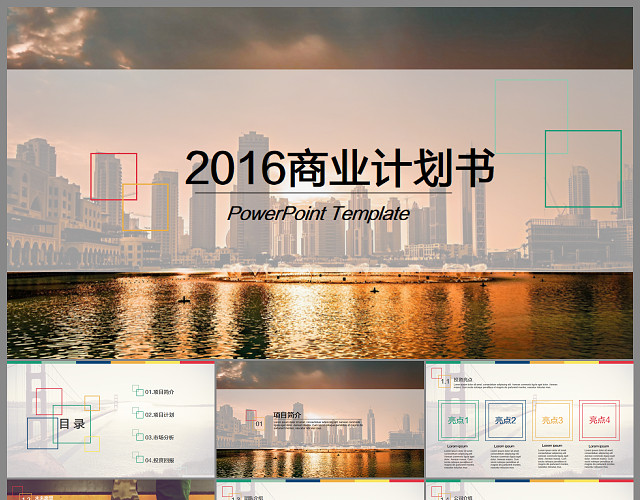Select the 01.项目简介 contents entry
640x500 pixels.
point(159,392)
